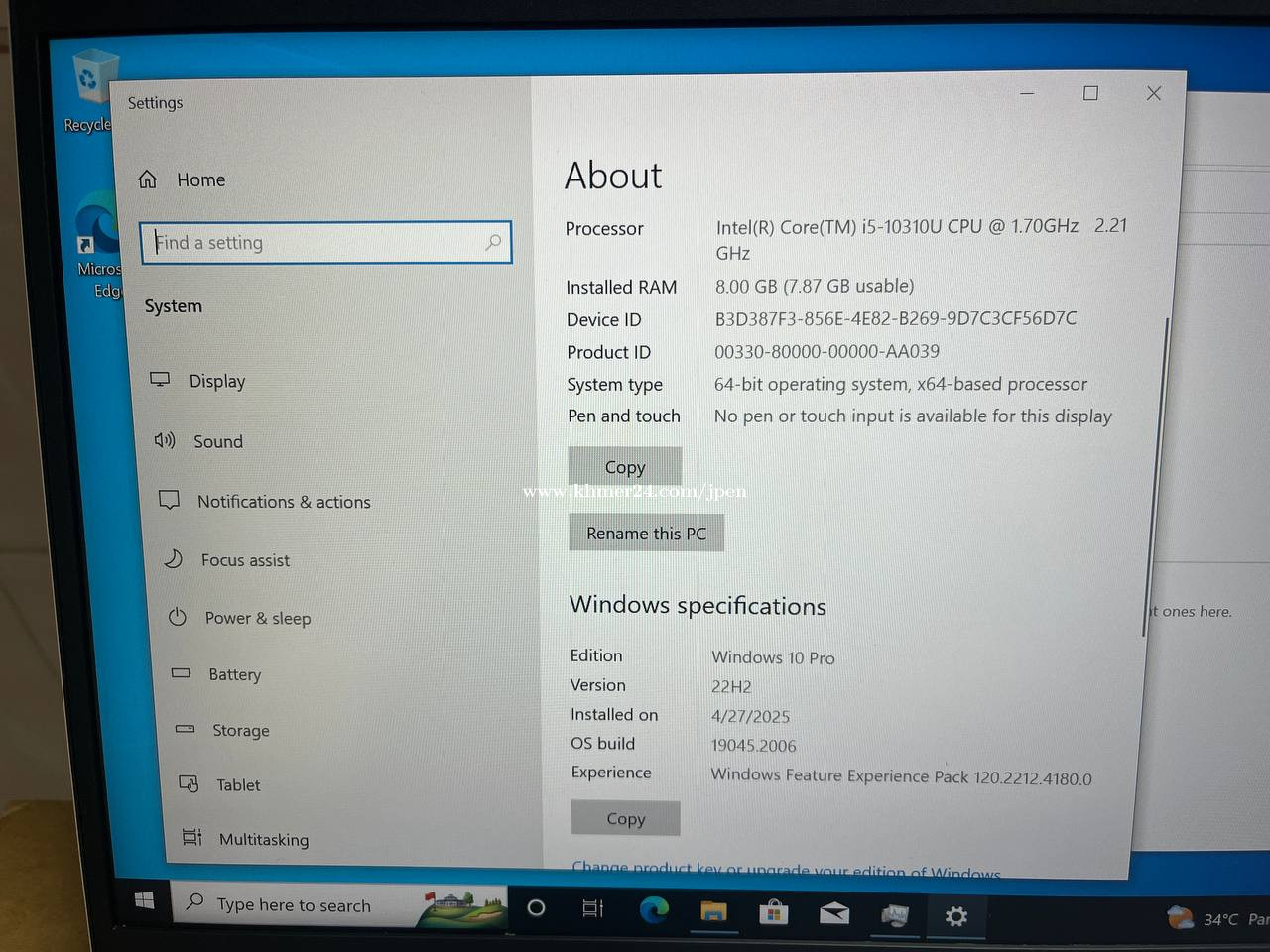Open File Explorer from taskbar
1270x952 pixels.
[713, 911]
